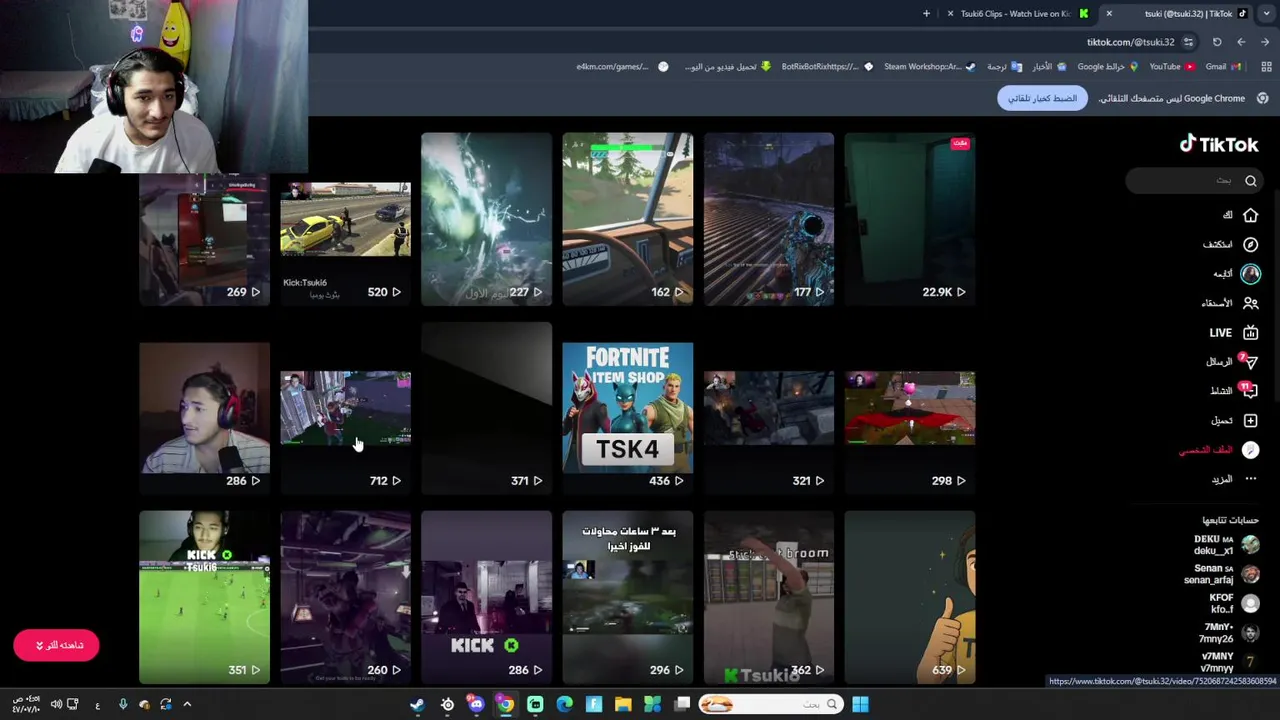Open the More three-dots menu
1280x720 pixels.
pos(1250,479)
